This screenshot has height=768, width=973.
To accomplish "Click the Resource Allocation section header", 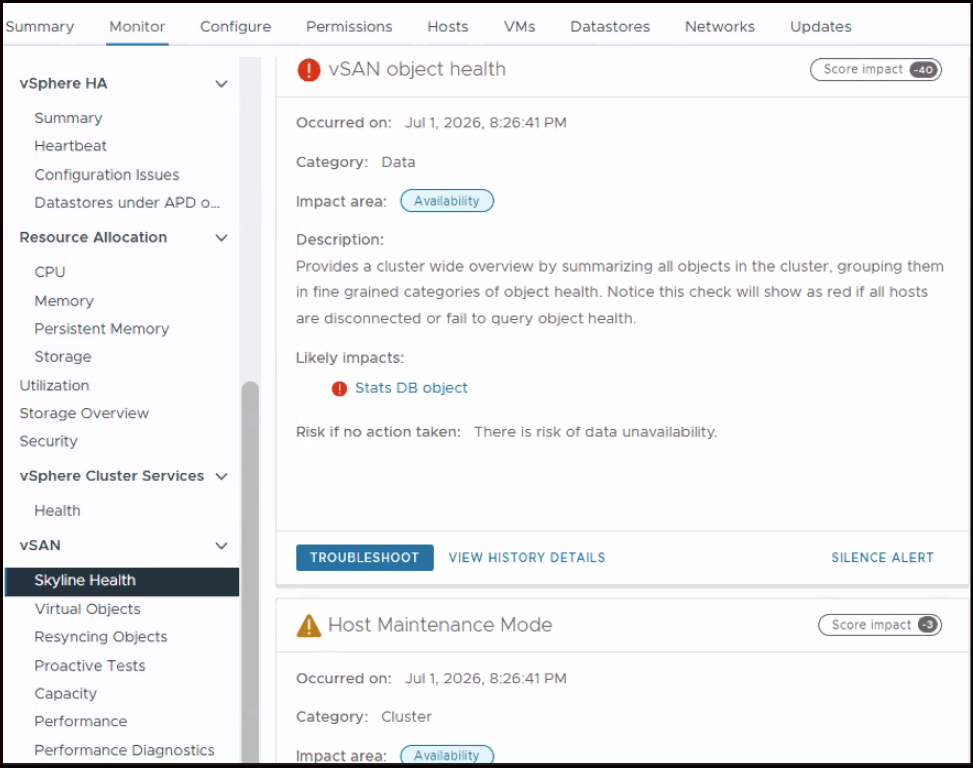I will (93, 238).
